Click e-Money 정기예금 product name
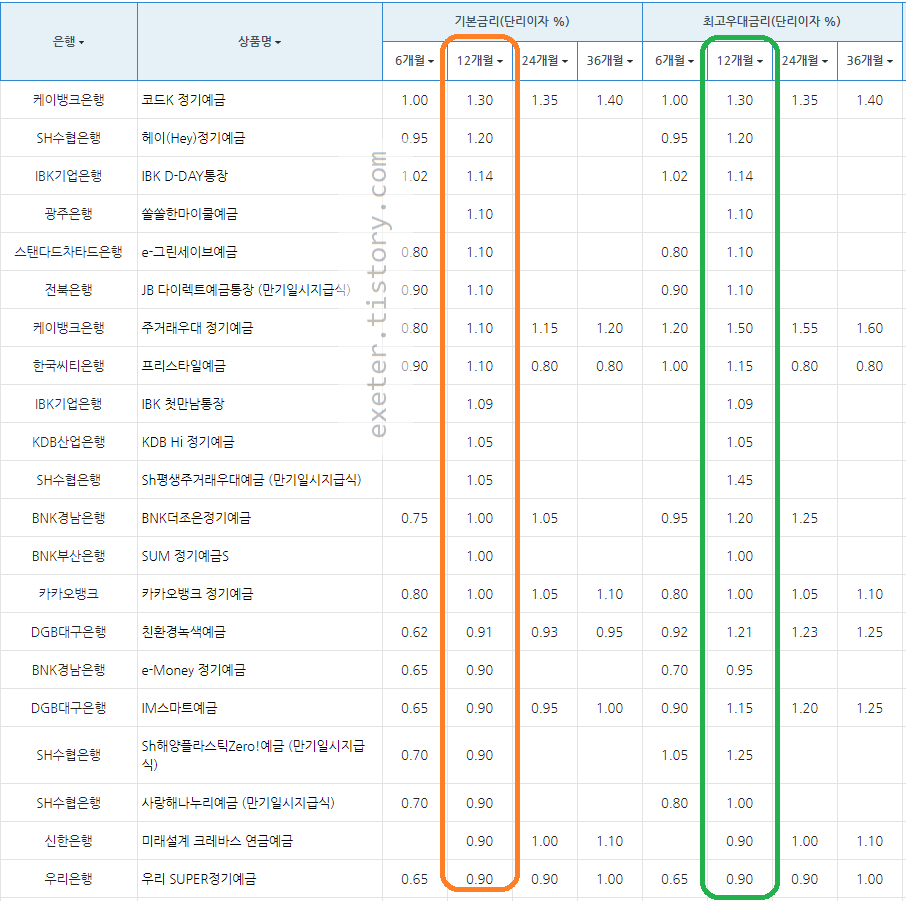 [x=194, y=670]
